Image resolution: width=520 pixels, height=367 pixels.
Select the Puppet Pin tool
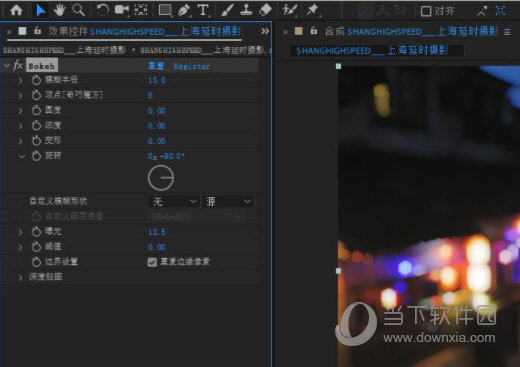click(x=313, y=10)
